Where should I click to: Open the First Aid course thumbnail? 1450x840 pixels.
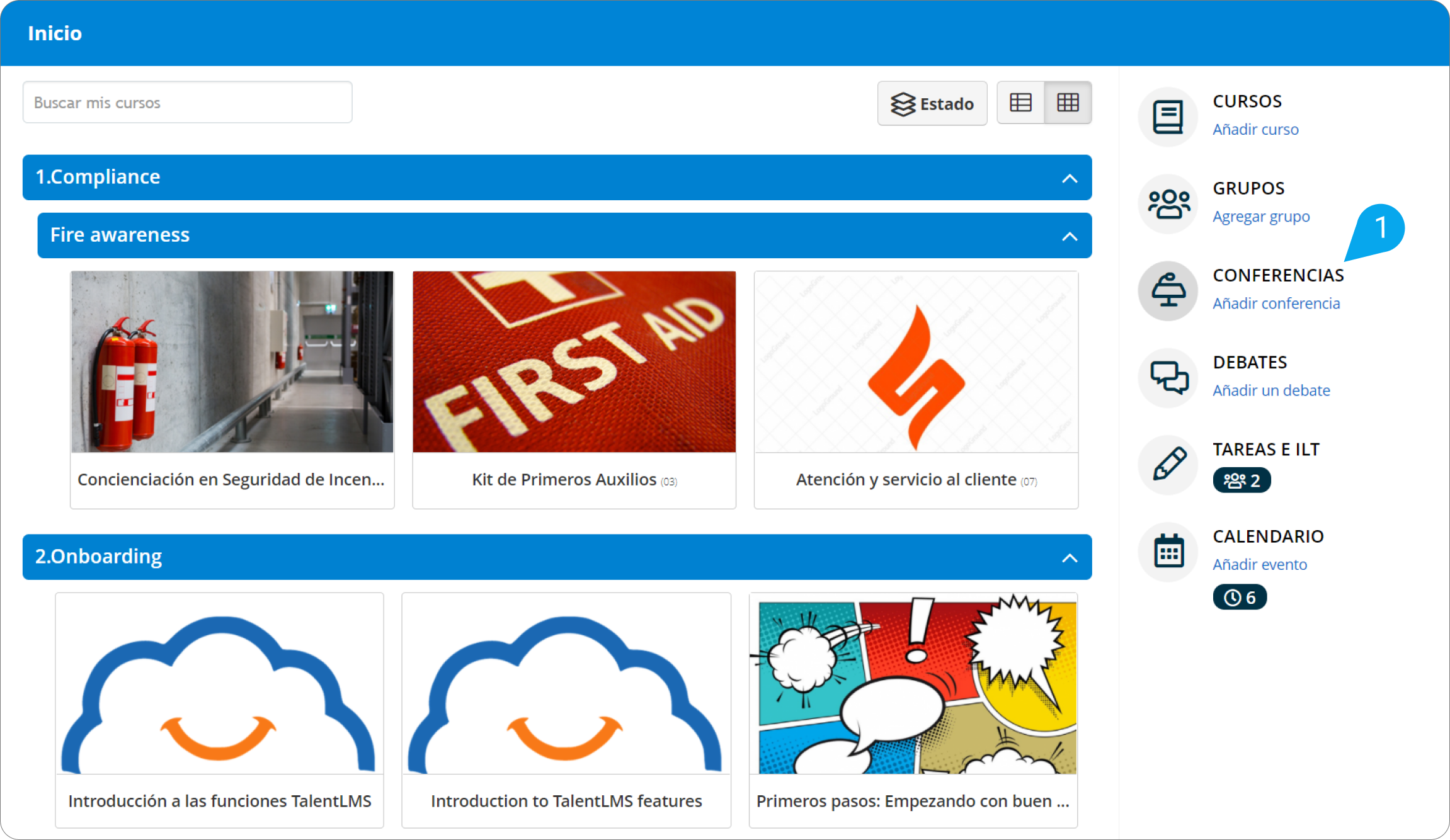coord(574,362)
